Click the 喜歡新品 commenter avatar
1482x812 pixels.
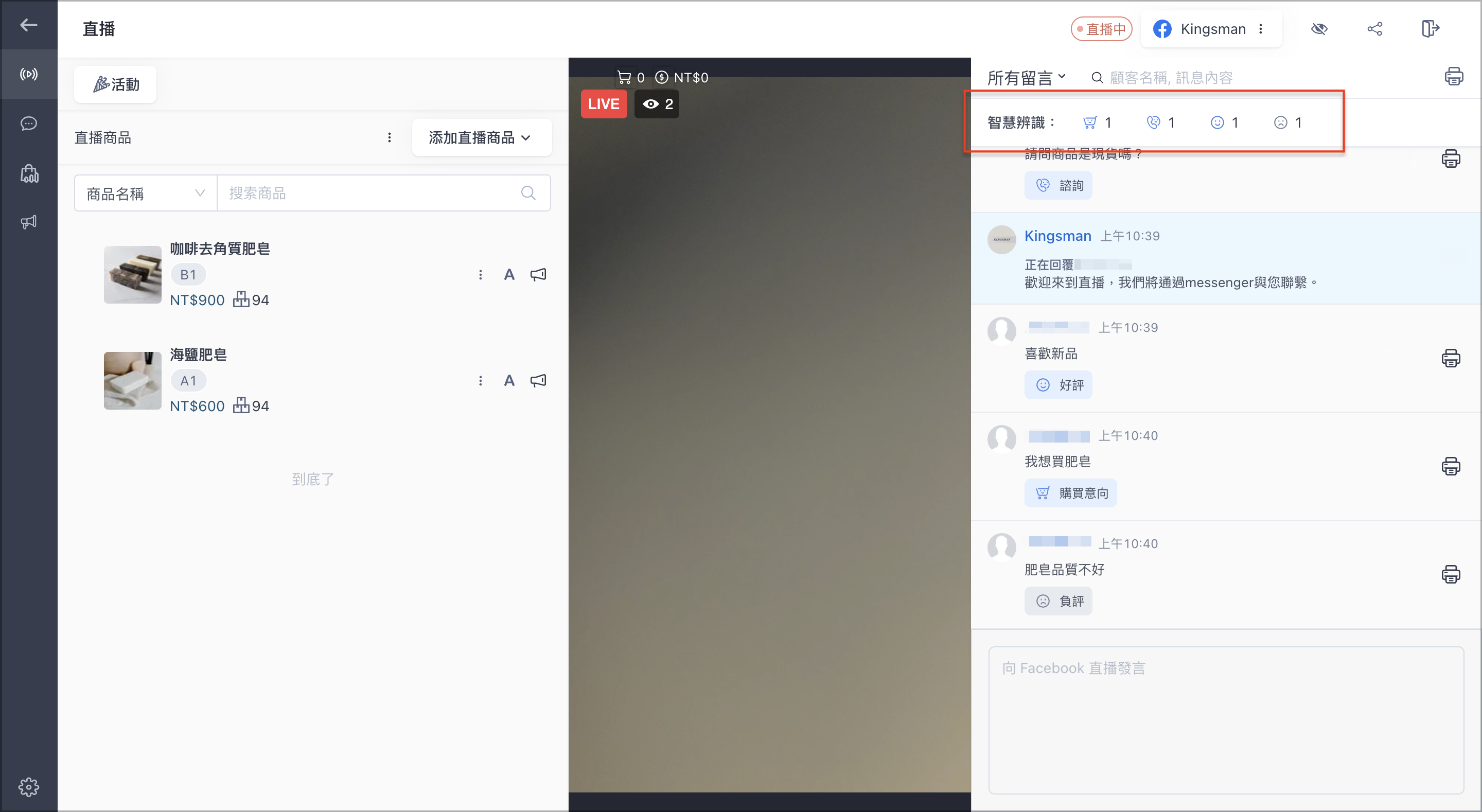(x=1001, y=331)
